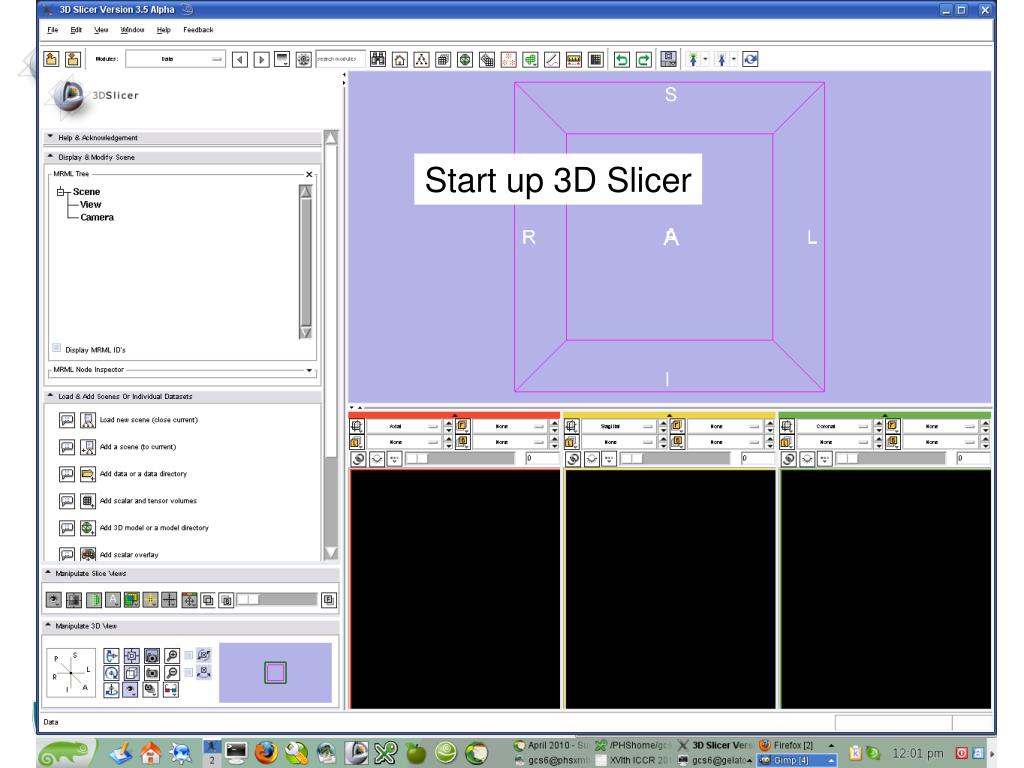Open the module history dropdown icon

click(282, 59)
